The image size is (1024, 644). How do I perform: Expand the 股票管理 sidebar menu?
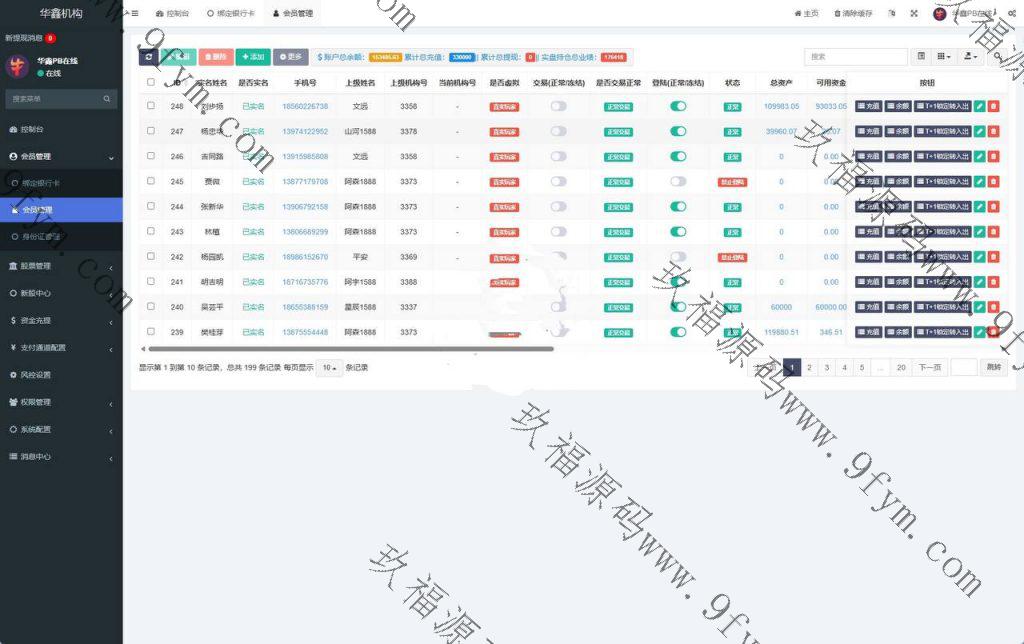(61, 266)
